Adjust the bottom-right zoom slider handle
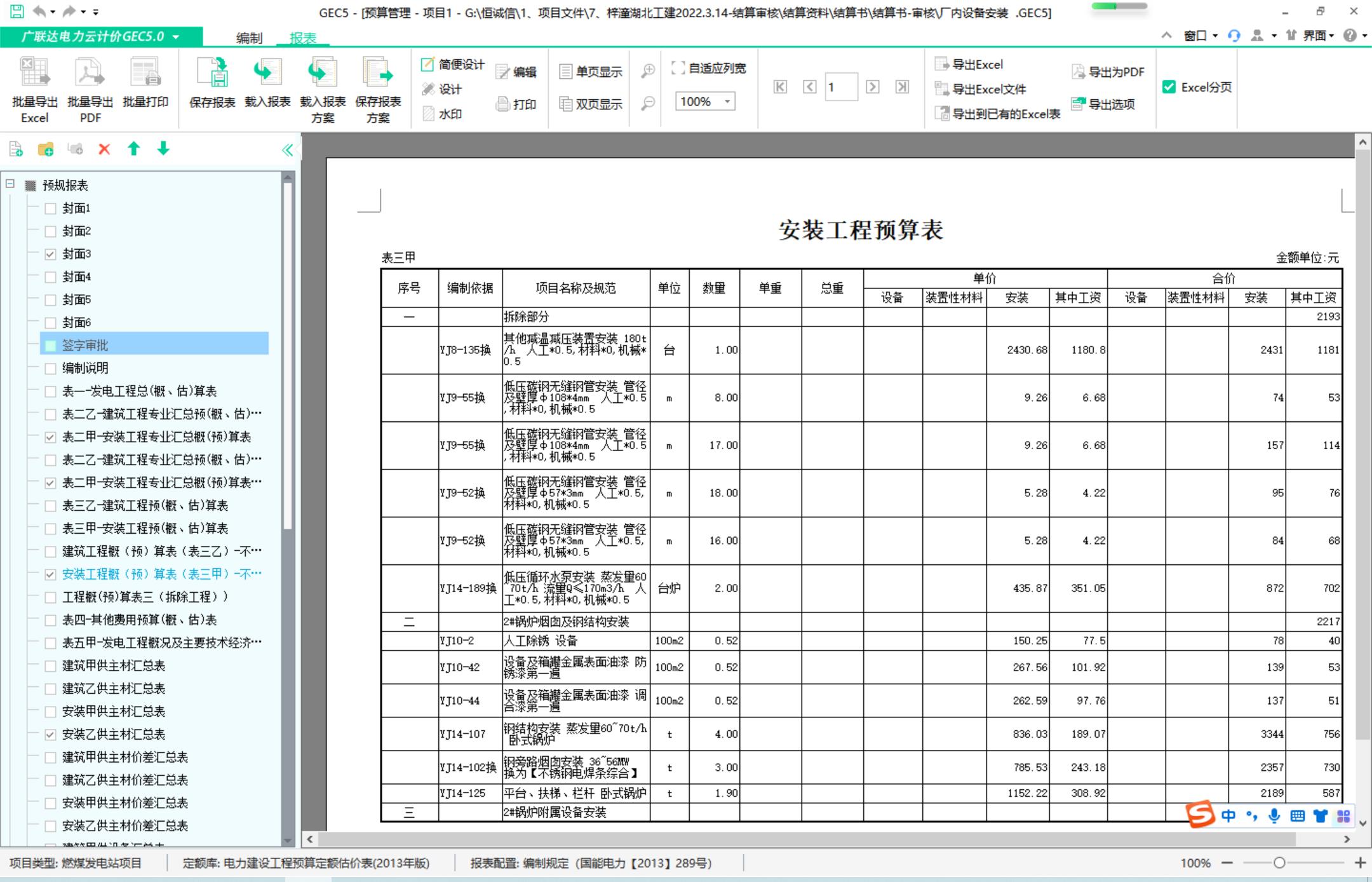Viewport: 1372px width, 882px height. (x=1279, y=863)
